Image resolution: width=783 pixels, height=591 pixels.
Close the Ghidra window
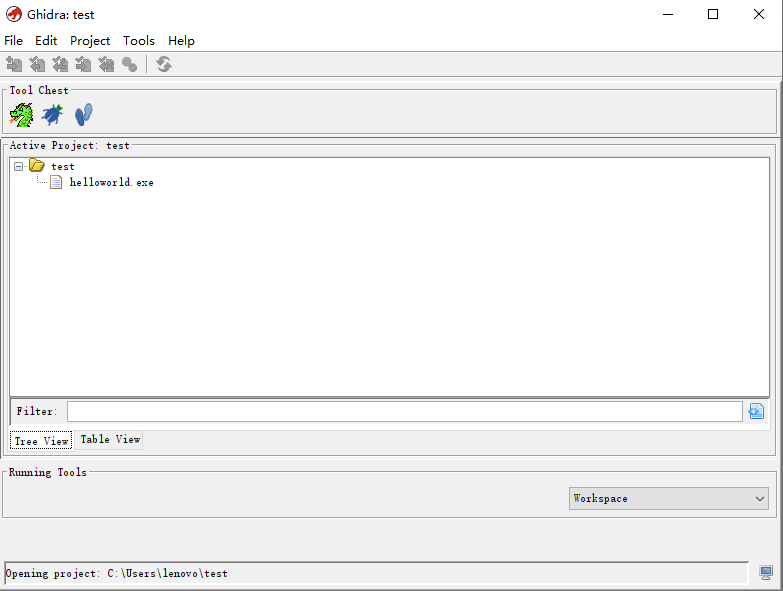click(759, 14)
